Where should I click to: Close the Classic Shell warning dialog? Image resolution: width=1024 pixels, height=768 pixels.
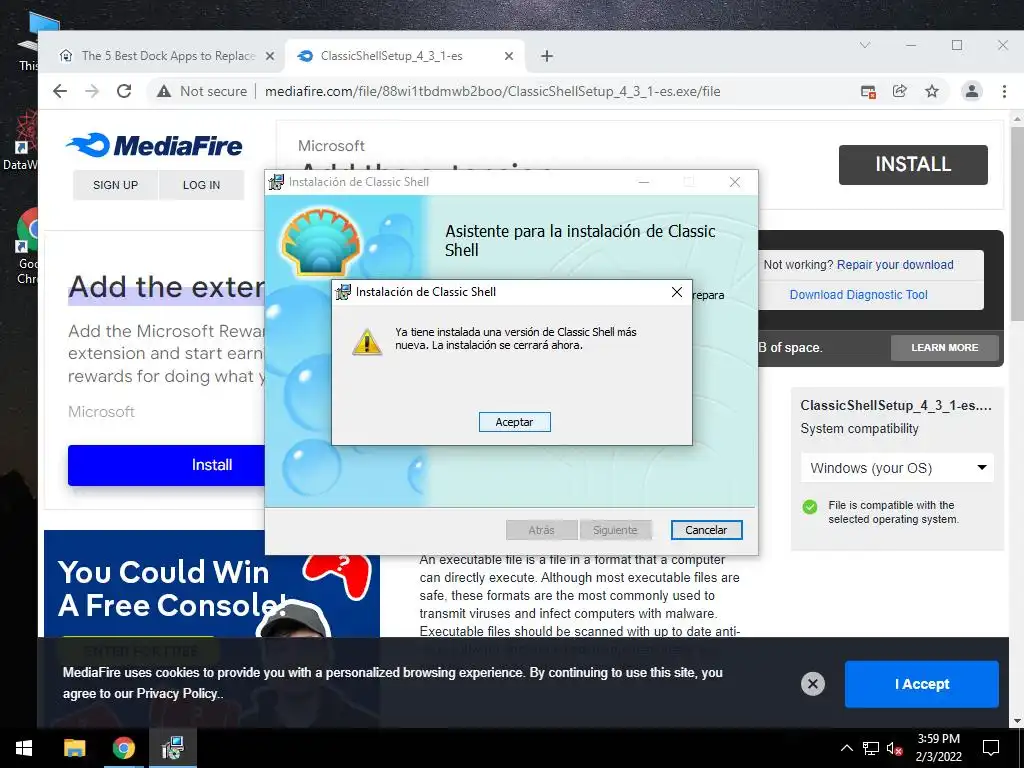pos(677,292)
